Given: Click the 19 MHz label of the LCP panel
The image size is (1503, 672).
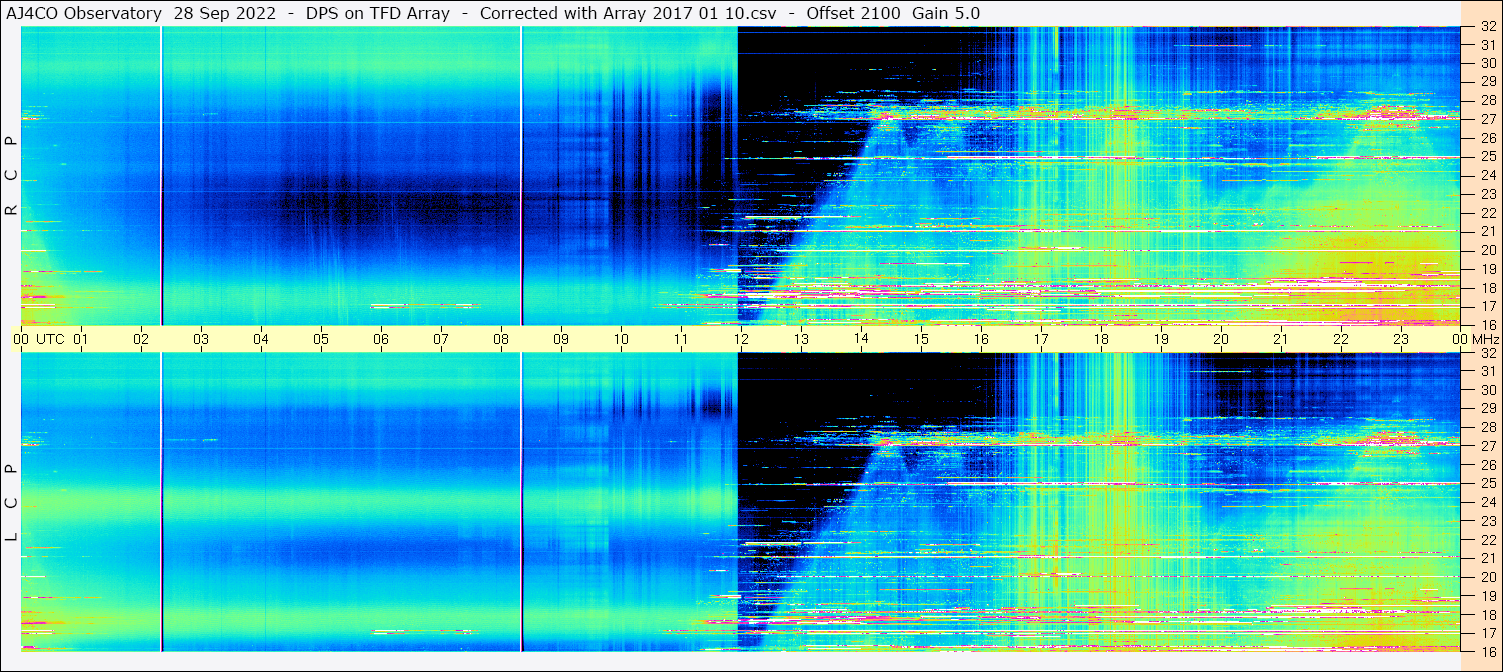Looking at the screenshot, I should pyautogui.click(x=1487, y=596).
